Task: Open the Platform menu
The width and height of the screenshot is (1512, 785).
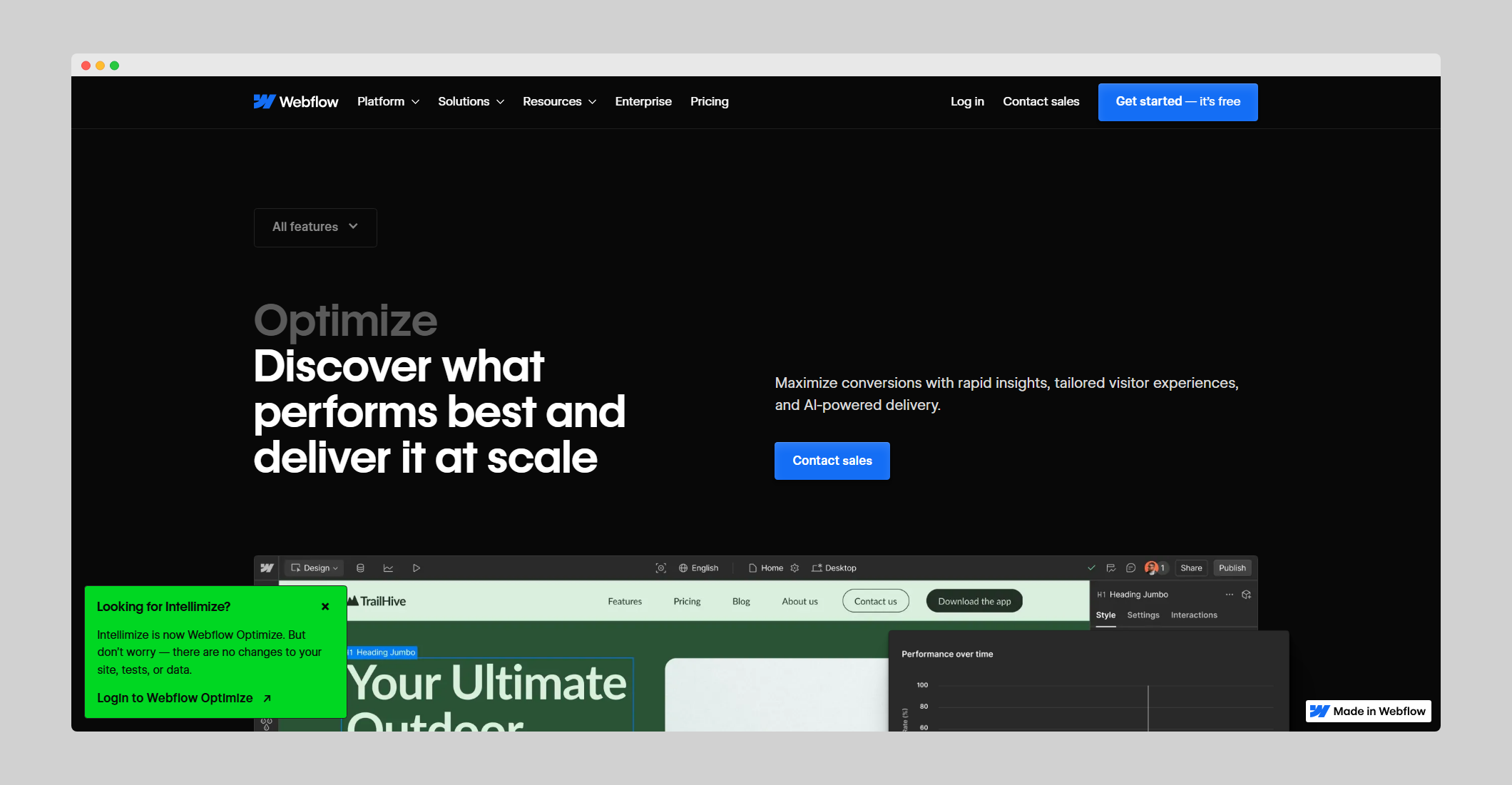Action: tap(388, 102)
